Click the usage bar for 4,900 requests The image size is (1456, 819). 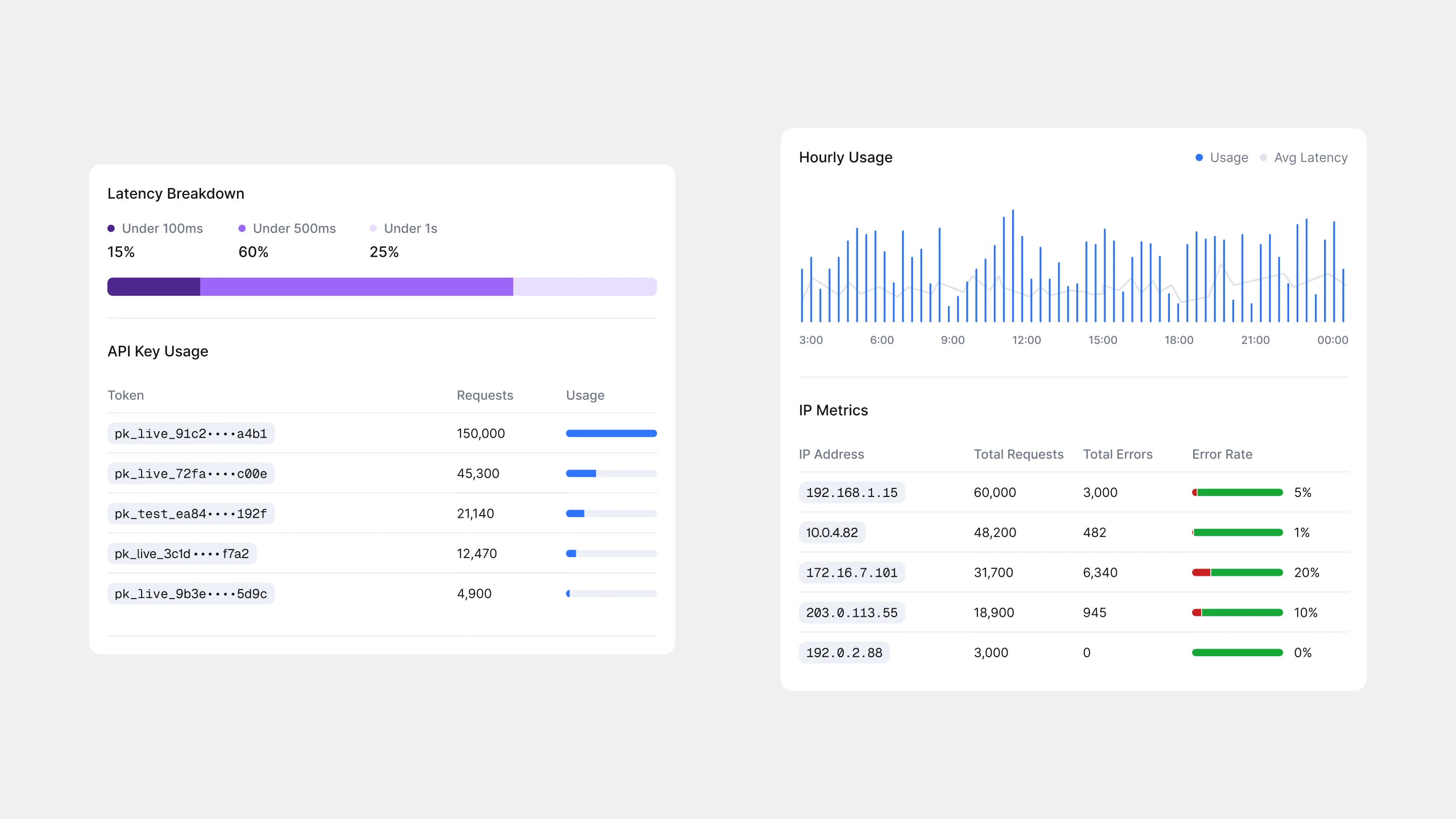point(612,594)
